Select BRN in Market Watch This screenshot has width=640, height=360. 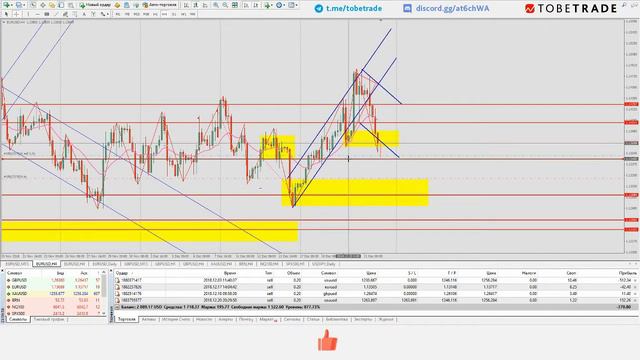pos(16,300)
